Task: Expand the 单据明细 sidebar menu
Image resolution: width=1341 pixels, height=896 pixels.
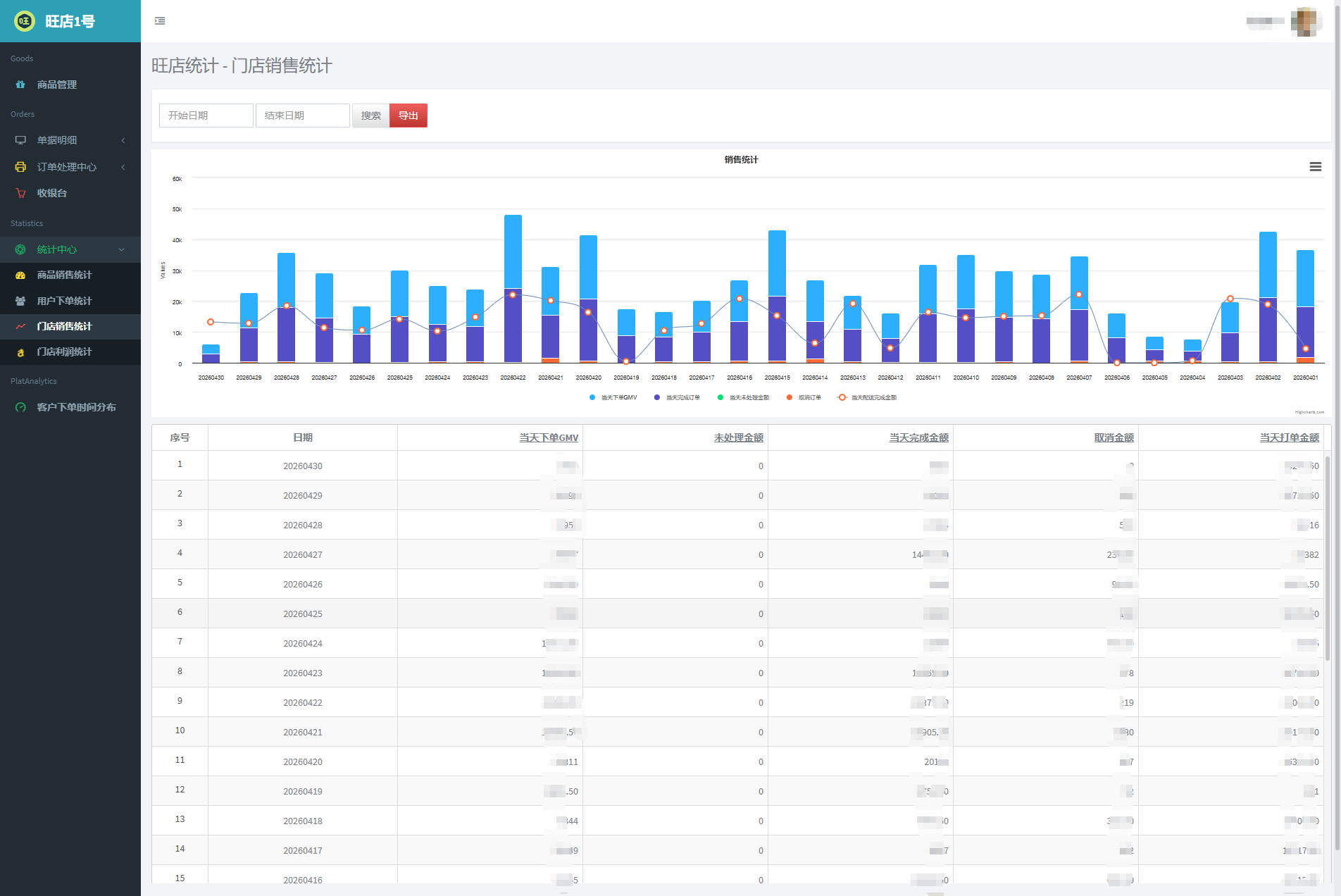Action: point(70,140)
